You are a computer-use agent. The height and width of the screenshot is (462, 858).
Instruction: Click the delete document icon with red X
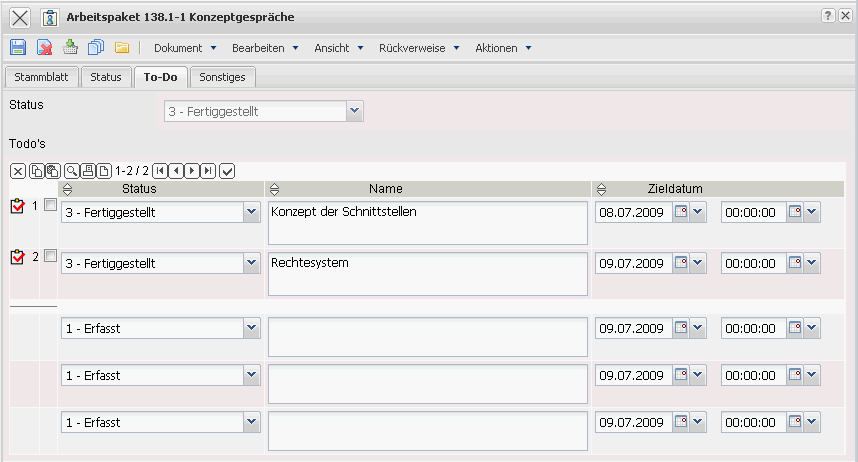coord(44,48)
